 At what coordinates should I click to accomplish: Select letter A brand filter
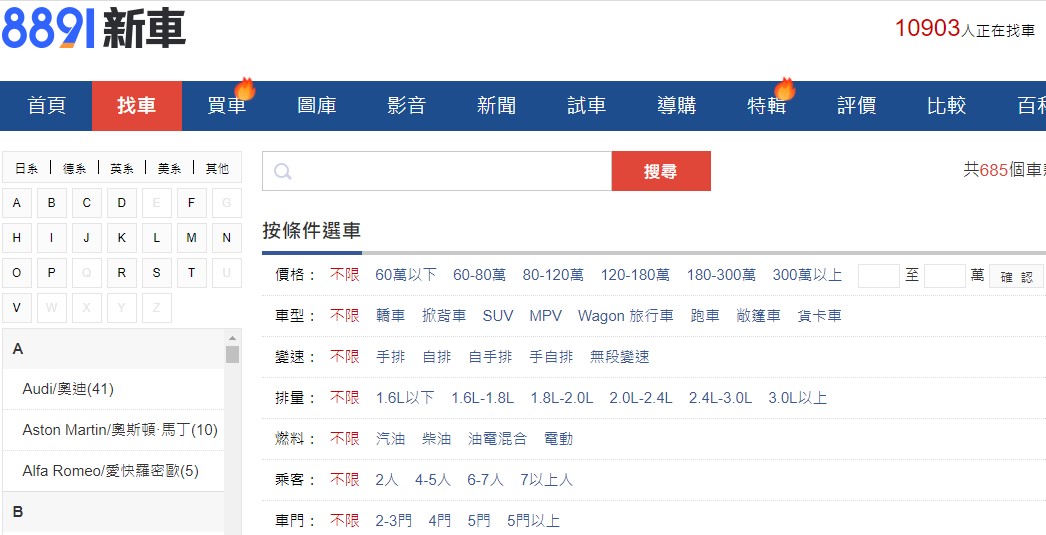[16, 204]
